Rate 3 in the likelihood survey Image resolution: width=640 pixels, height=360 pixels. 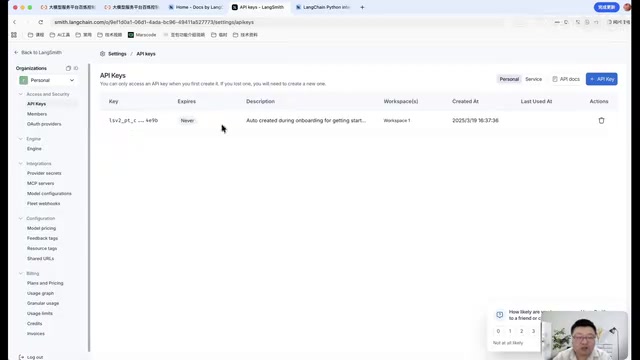point(533,331)
